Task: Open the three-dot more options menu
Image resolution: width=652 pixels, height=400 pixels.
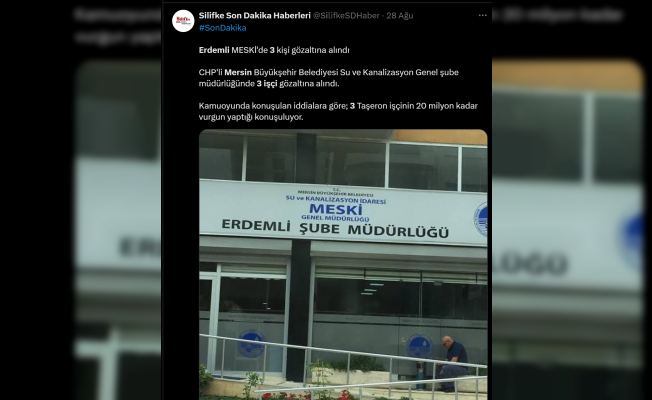Action: pos(482,15)
